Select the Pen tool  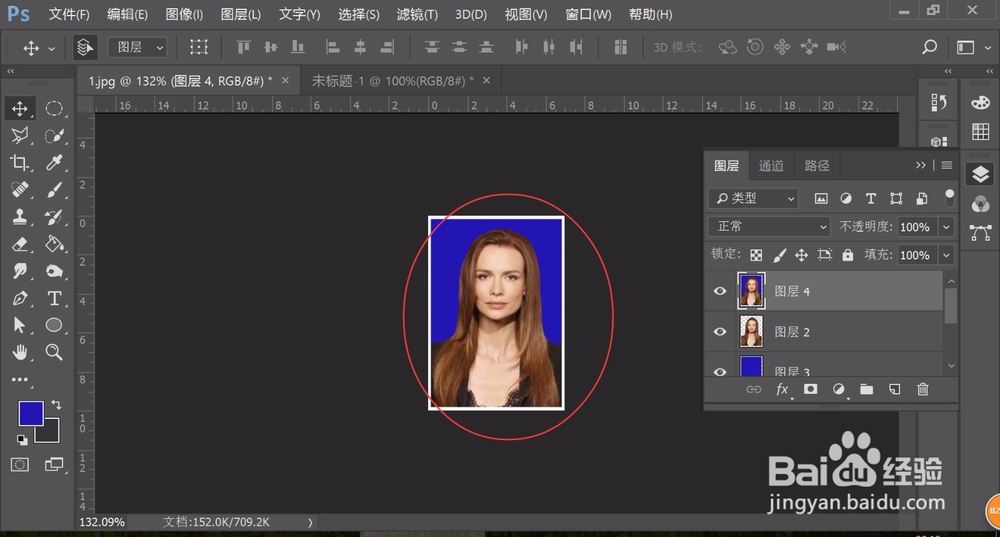(20, 298)
